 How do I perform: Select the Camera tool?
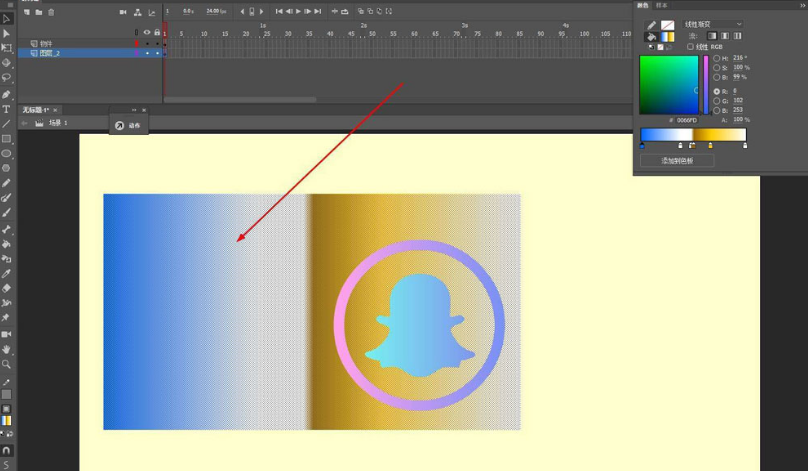[6, 334]
